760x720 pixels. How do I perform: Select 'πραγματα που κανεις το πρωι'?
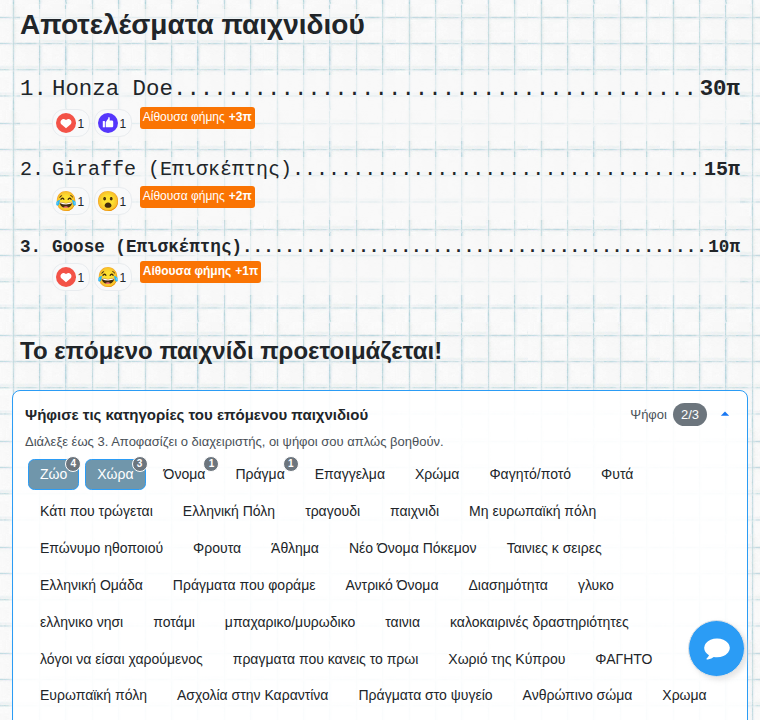point(326,659)
